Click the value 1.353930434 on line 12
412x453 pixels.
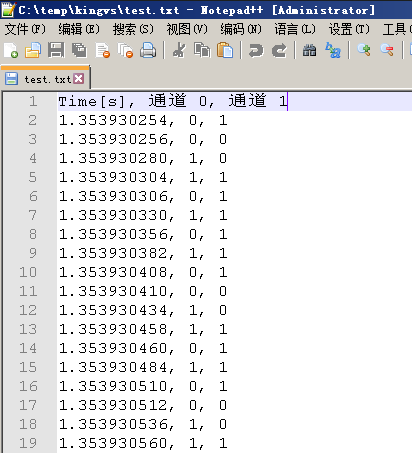[113, 310]
